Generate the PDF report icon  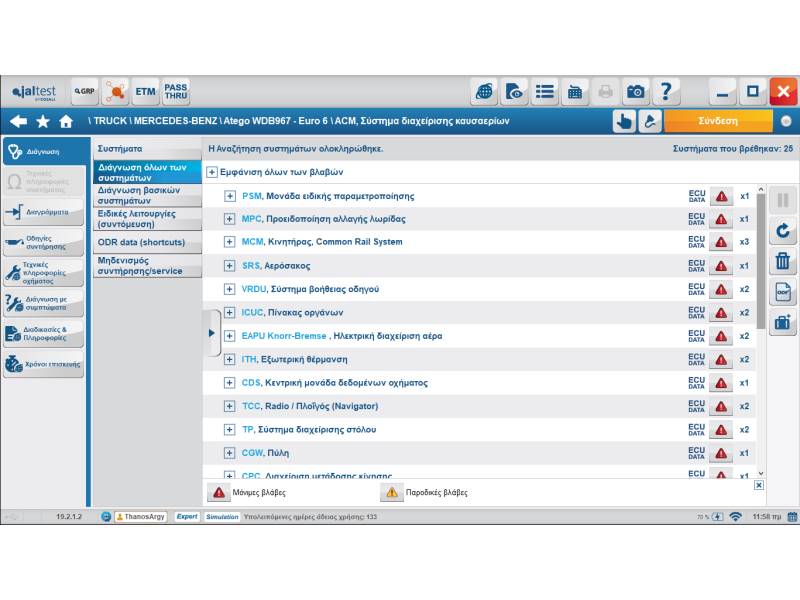click(x=782, y=292)
